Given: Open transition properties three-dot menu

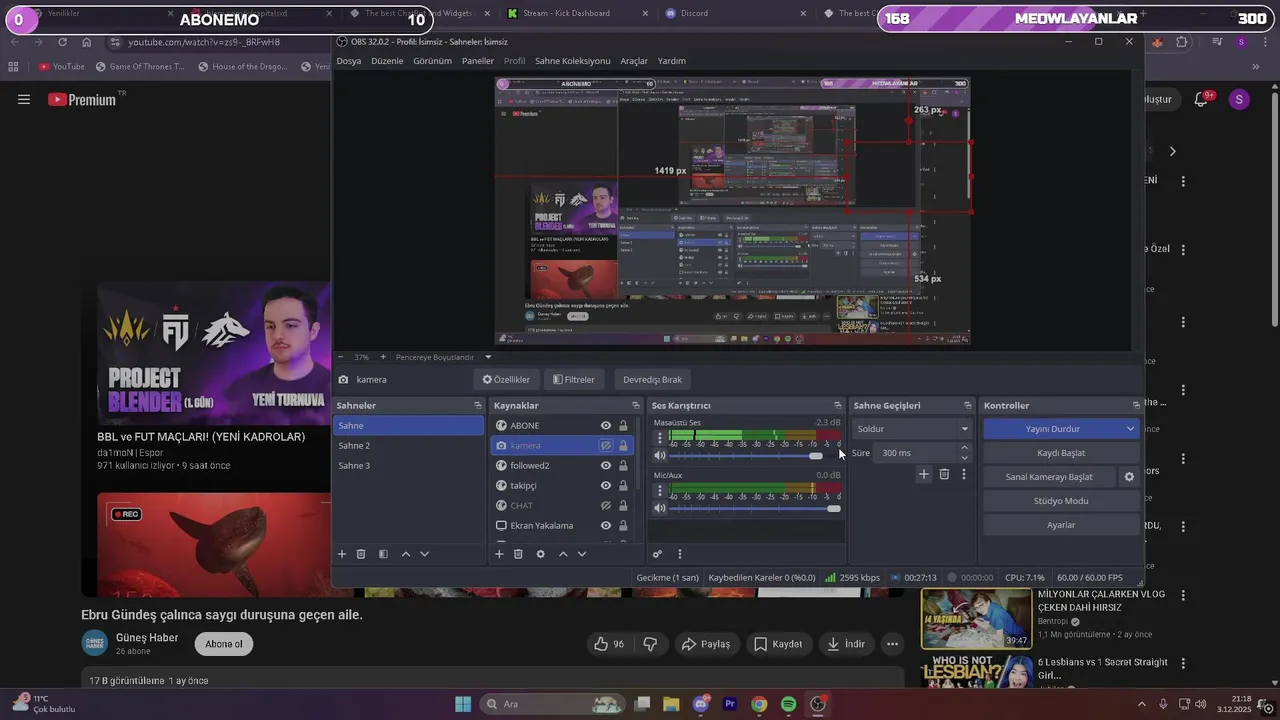Looking at the screenshot, I should click(x=963, y=474).
